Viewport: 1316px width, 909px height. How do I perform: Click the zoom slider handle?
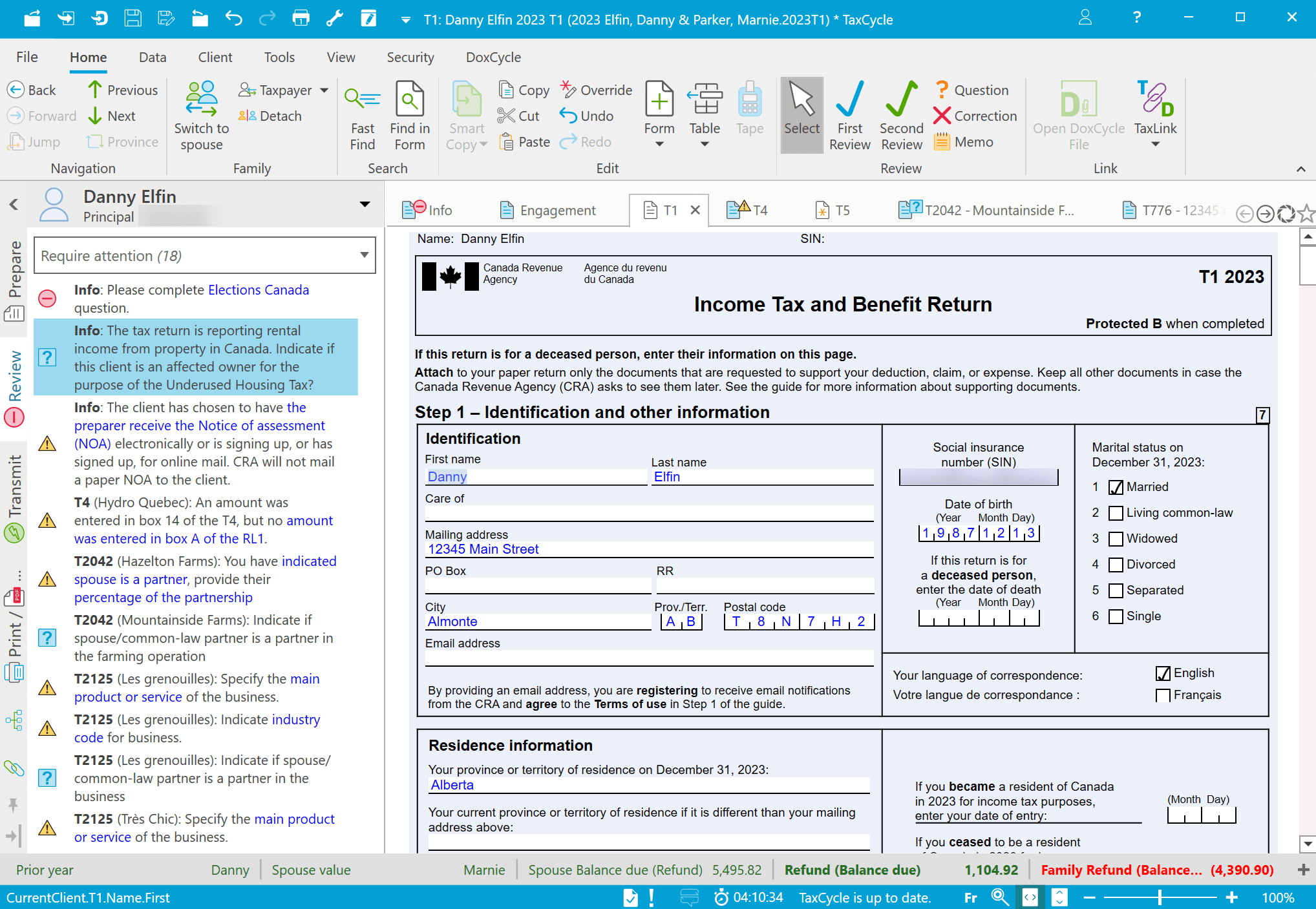[1160, 897]
